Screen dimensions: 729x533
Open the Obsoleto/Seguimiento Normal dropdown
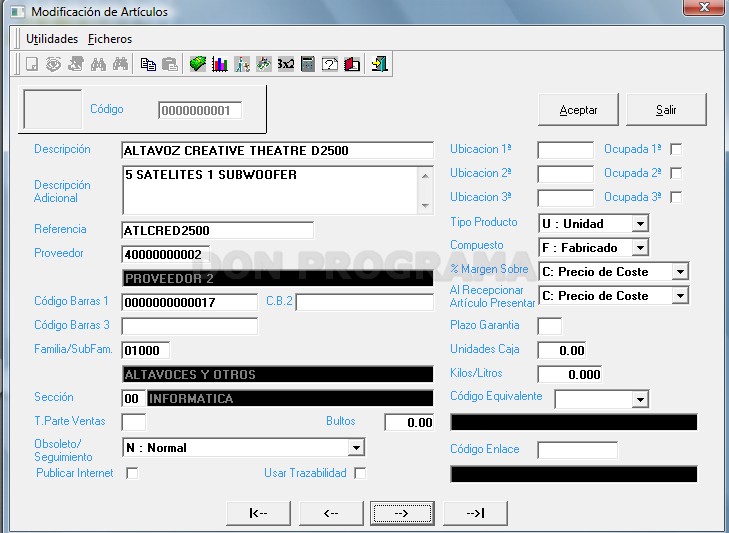tap(356, 448)
